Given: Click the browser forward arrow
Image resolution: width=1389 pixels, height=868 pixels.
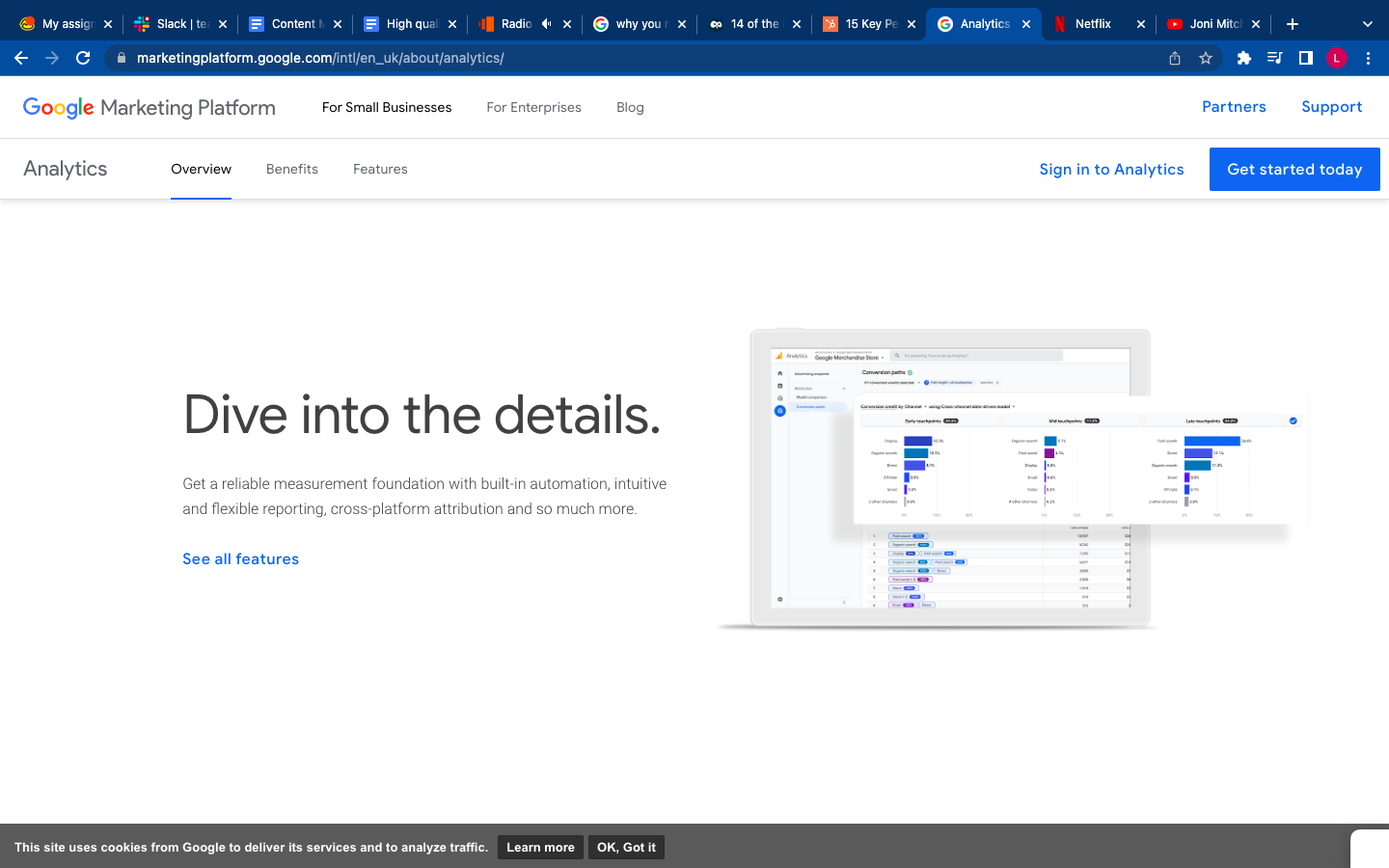Looking at the screenshot, I should point(52,58).
